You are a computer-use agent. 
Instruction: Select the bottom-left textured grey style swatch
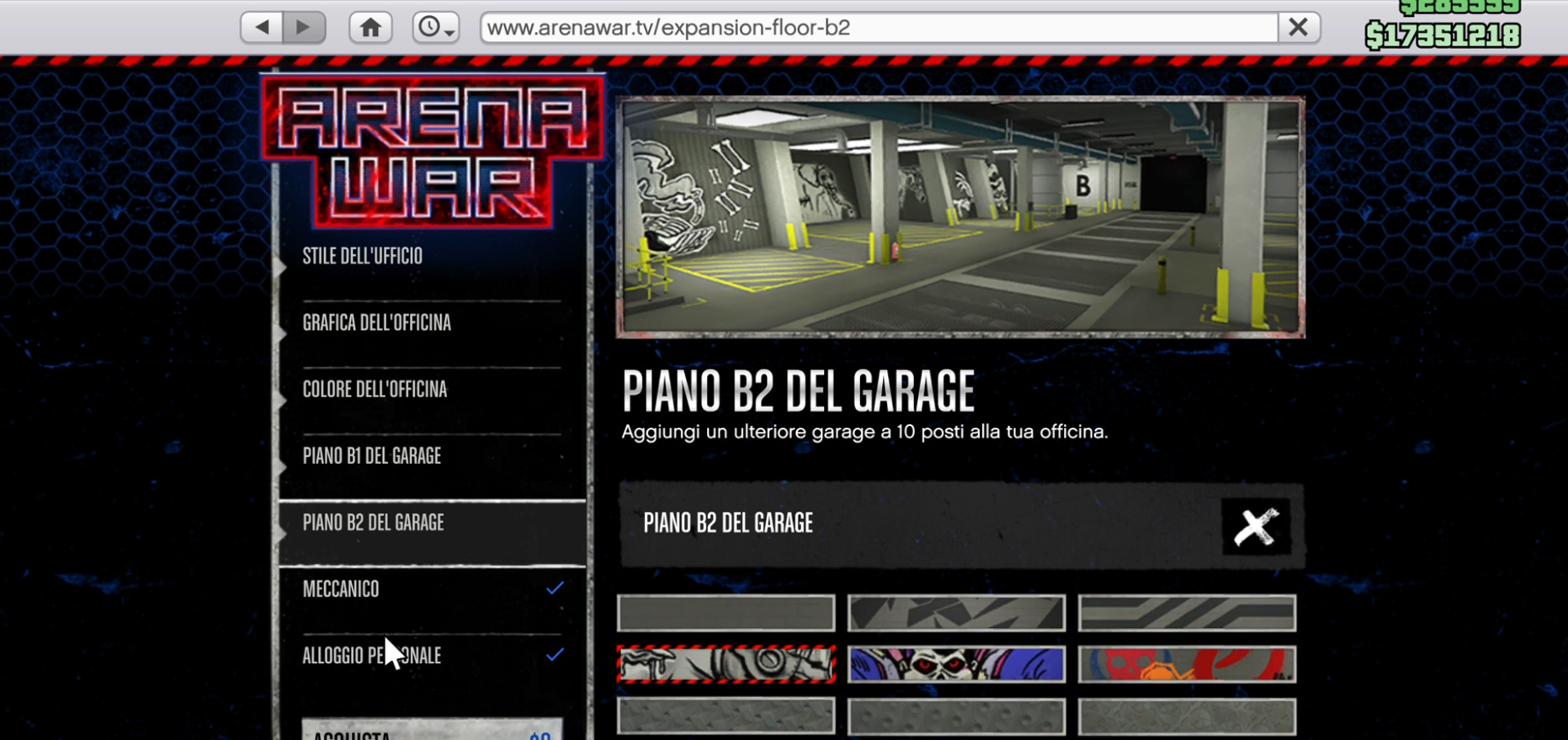pyautogui.click(x=726, y=716)
